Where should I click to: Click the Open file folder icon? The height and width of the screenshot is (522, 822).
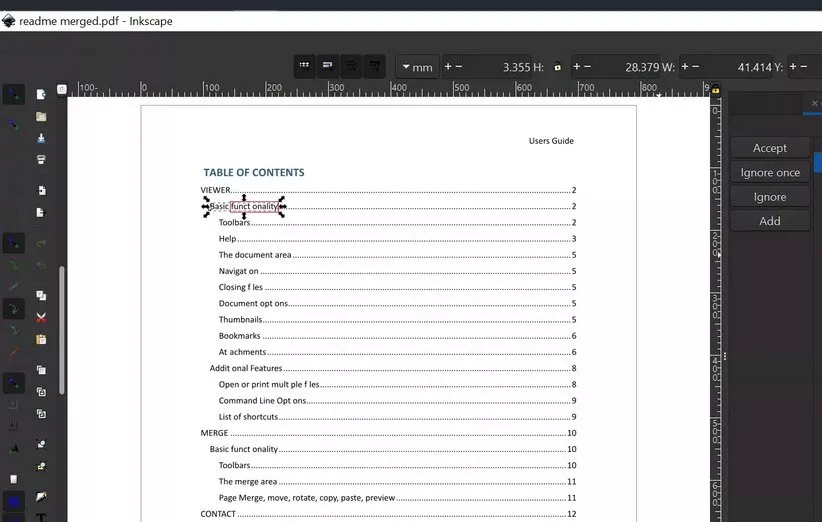click(x=41, y=116)
